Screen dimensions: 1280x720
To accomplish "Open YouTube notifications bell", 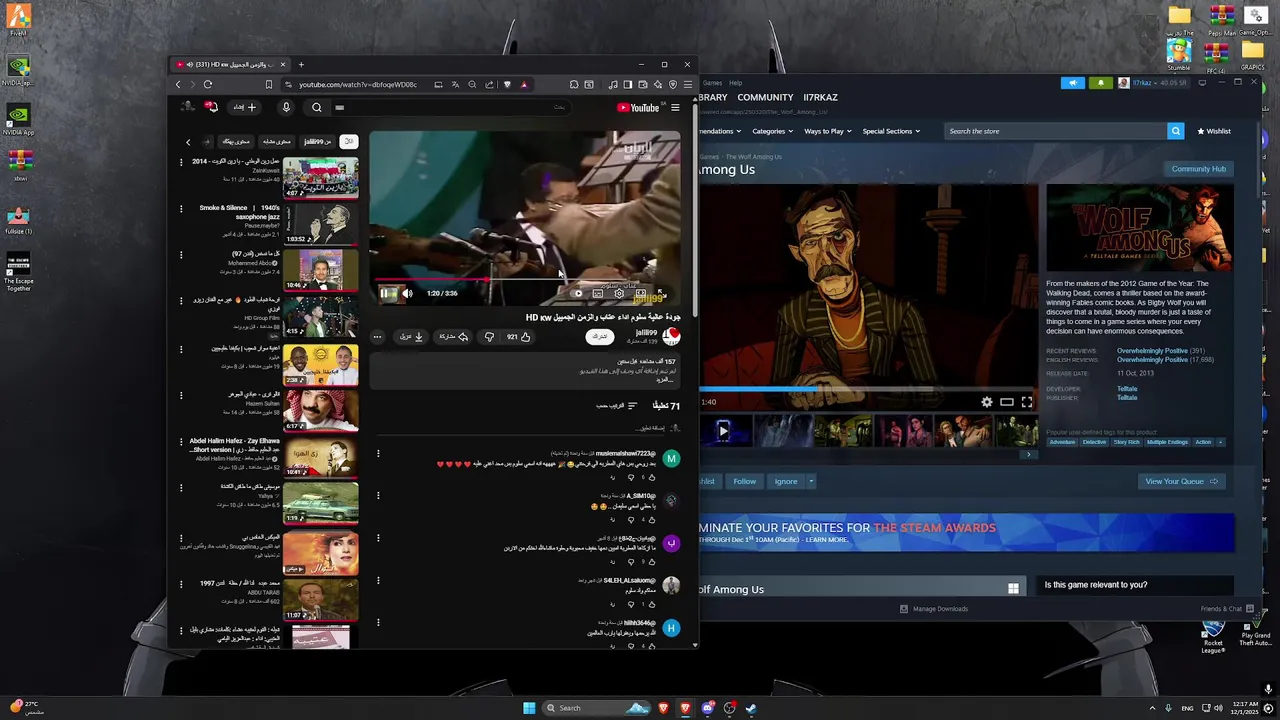I will point(211,107).
